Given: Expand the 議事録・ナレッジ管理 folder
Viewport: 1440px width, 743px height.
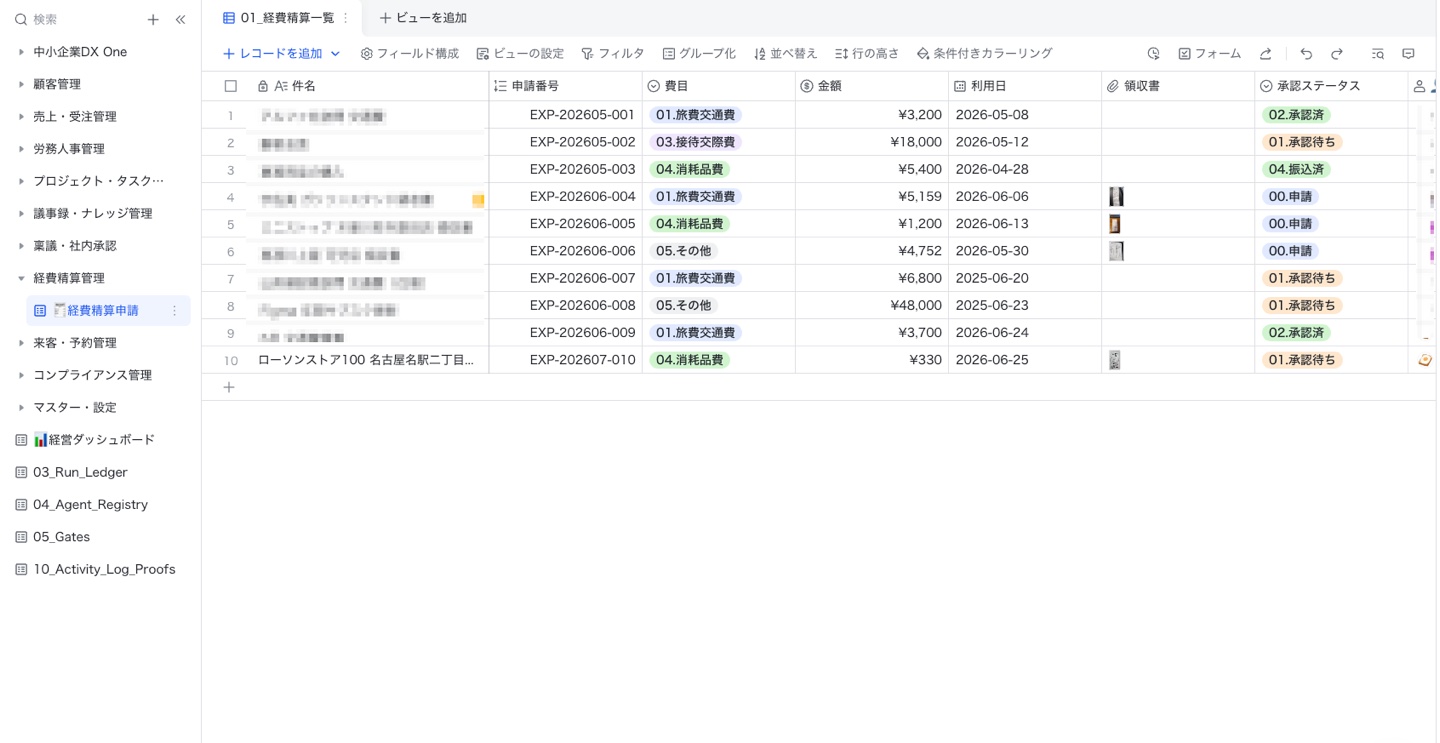Looking at the screenshot, I should click(21, 214).
